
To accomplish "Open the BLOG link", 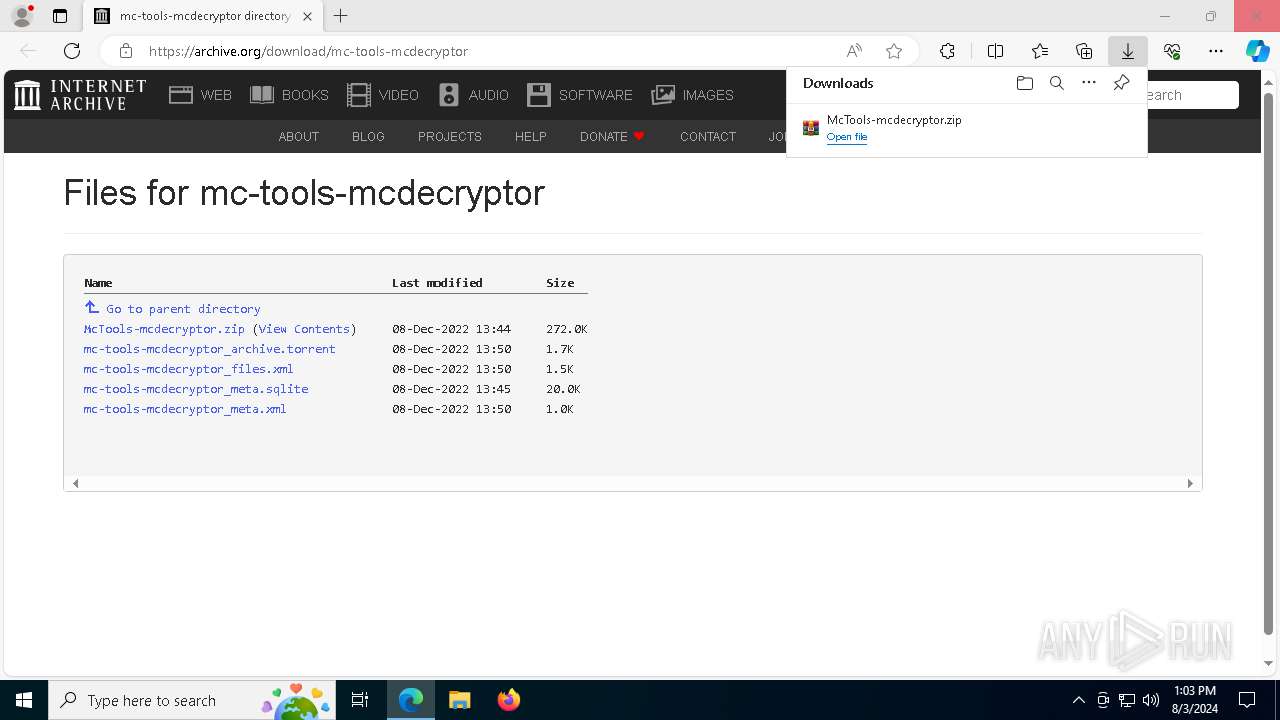I will coord(368,137).
